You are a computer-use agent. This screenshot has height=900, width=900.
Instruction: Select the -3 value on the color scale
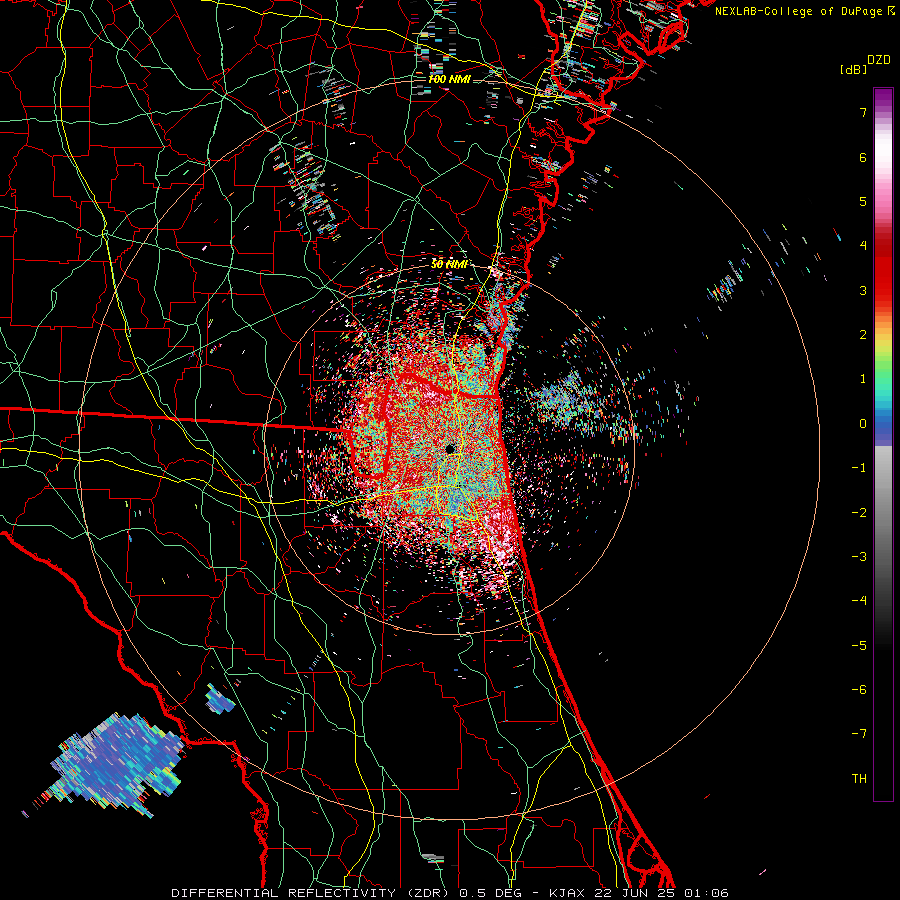coord(859,556)
